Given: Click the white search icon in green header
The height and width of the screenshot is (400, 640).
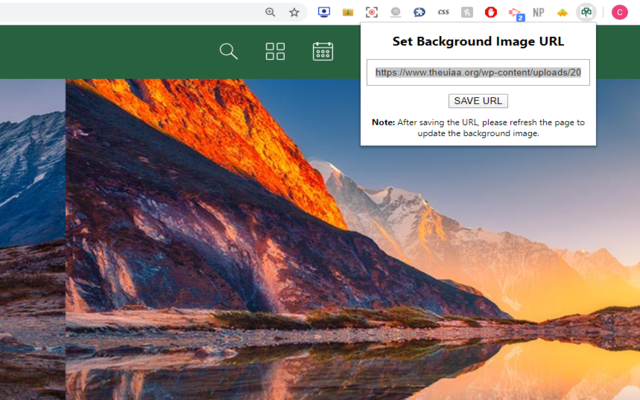Looking at the screenshot, I should pos(228,51).
